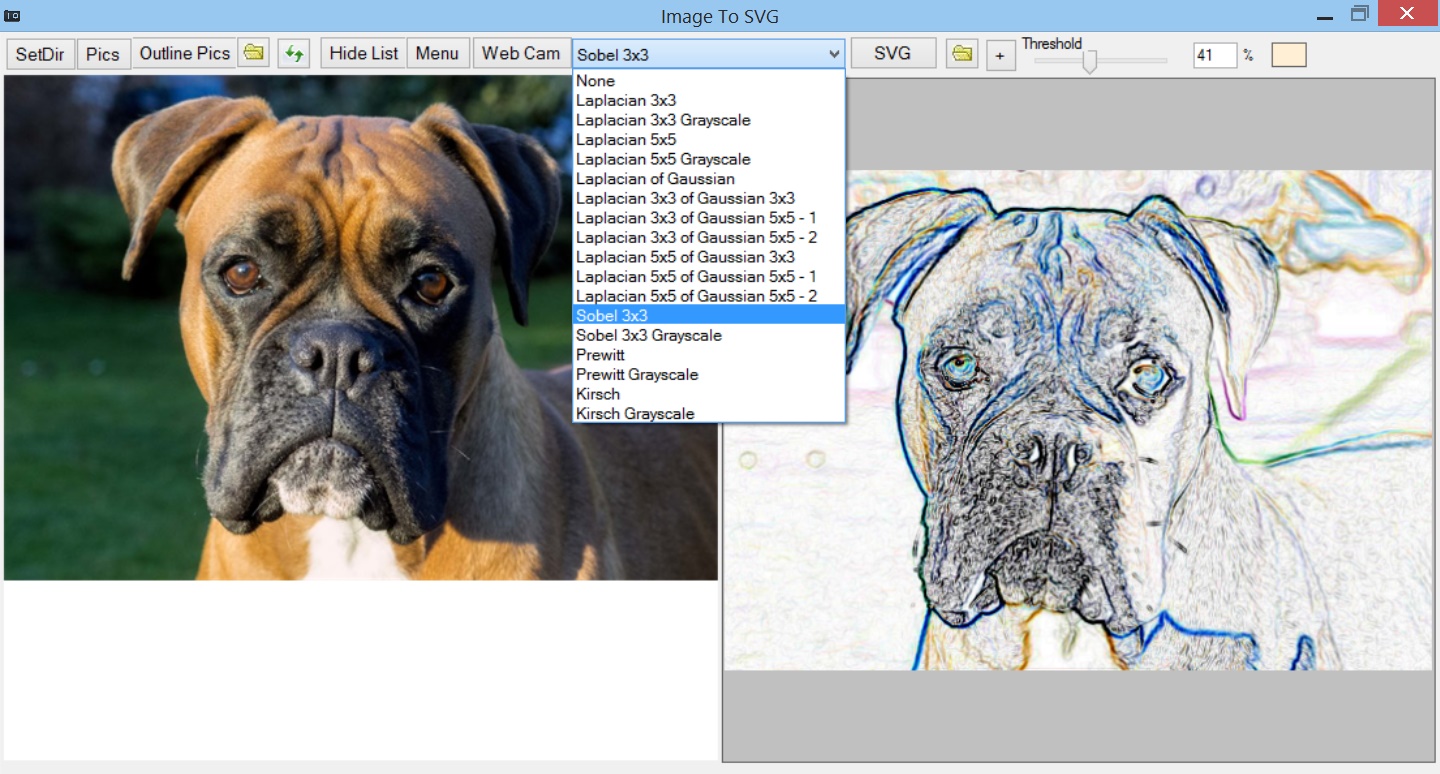The height and width of the screenshot is (774, 1440).
Task: Click the Hide List button
Action: pos(364,54)
